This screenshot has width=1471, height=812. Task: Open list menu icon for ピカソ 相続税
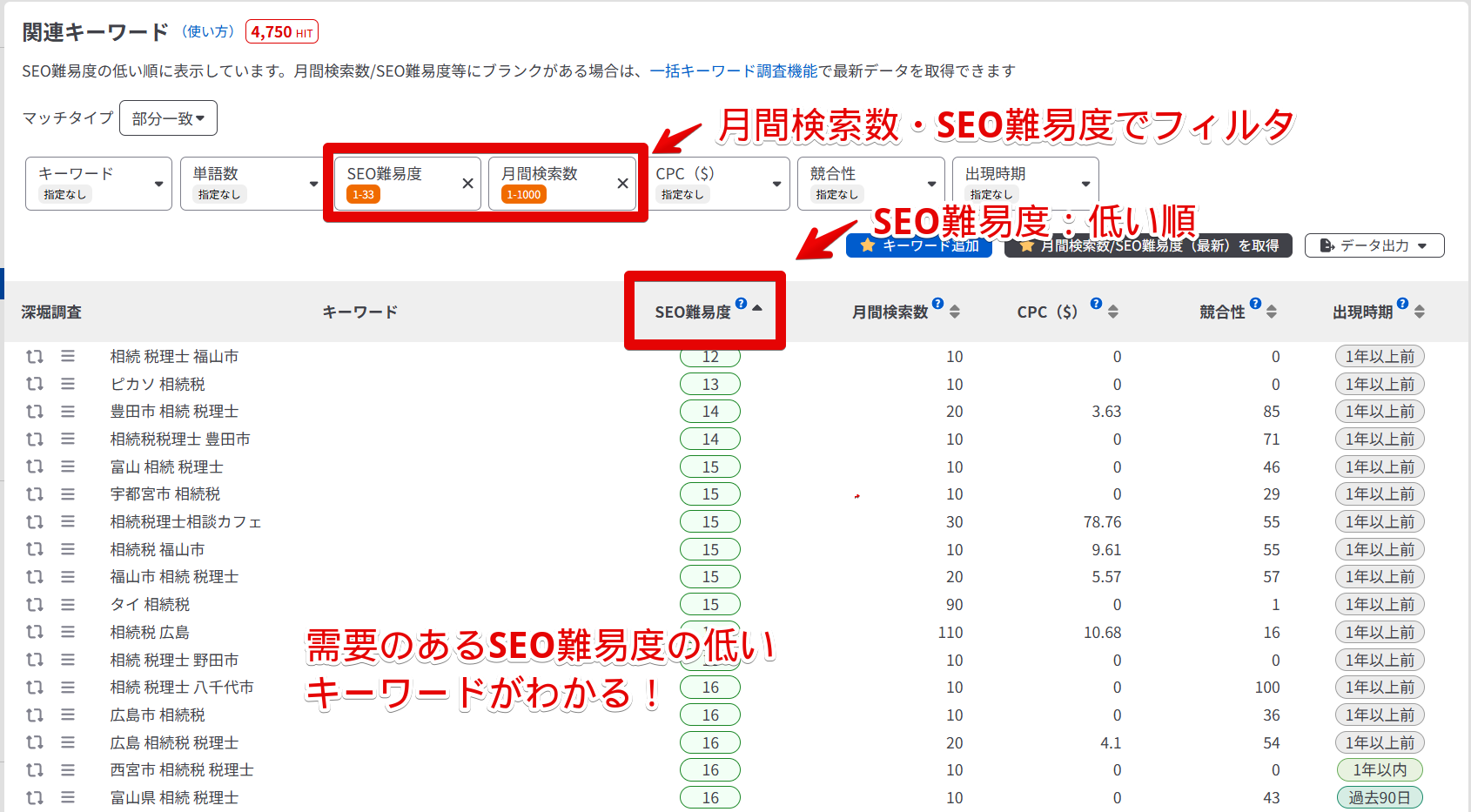pyautogui.click(x=68, y=384)
